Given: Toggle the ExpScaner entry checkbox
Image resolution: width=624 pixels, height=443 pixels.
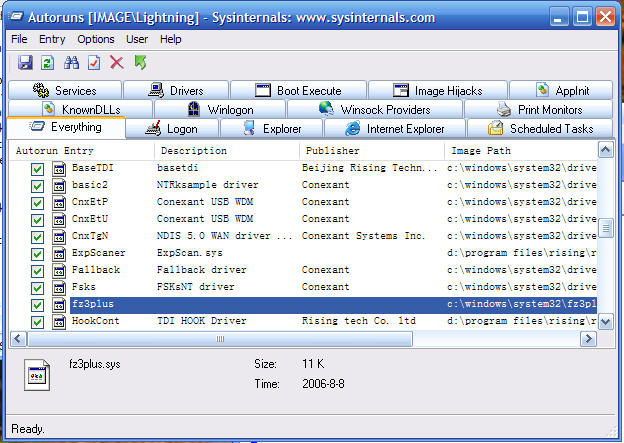Looking at the screenshot, I should (x=37, y=254).
